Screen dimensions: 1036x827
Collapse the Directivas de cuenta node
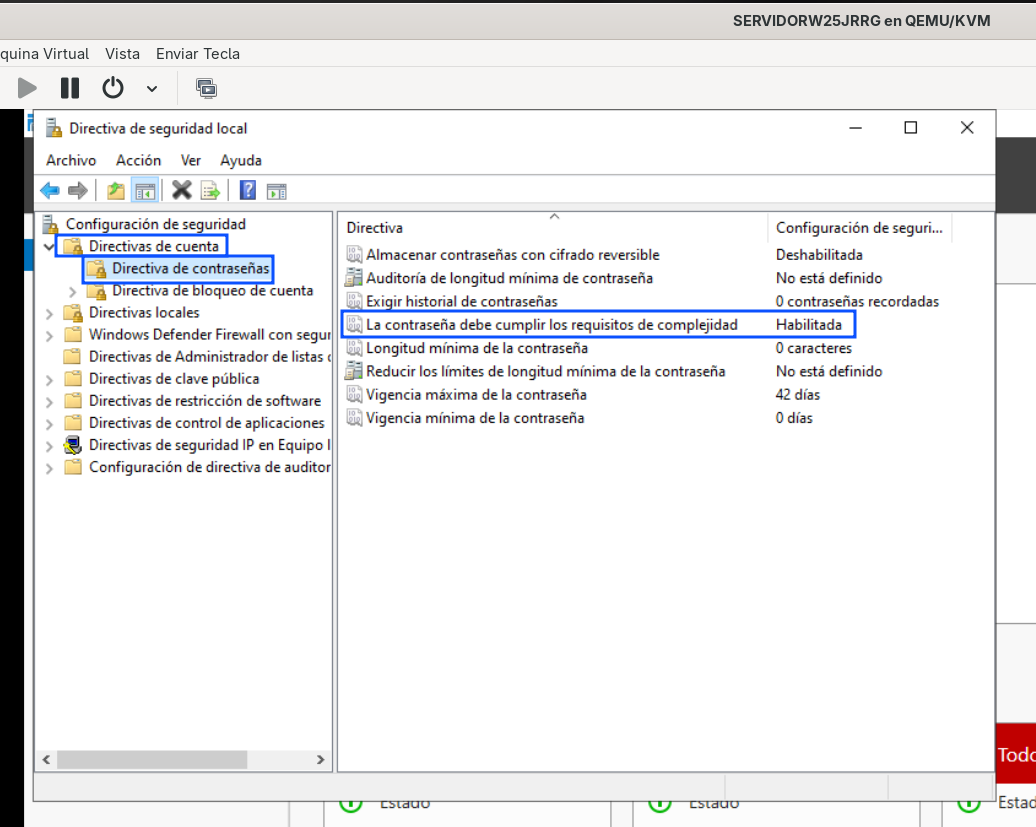pyautogui.click(x=49, y=246)
